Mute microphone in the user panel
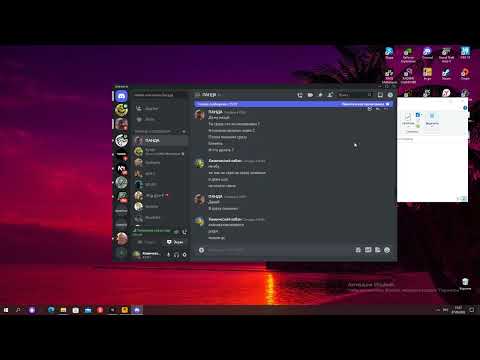 (x=169, y=255)
